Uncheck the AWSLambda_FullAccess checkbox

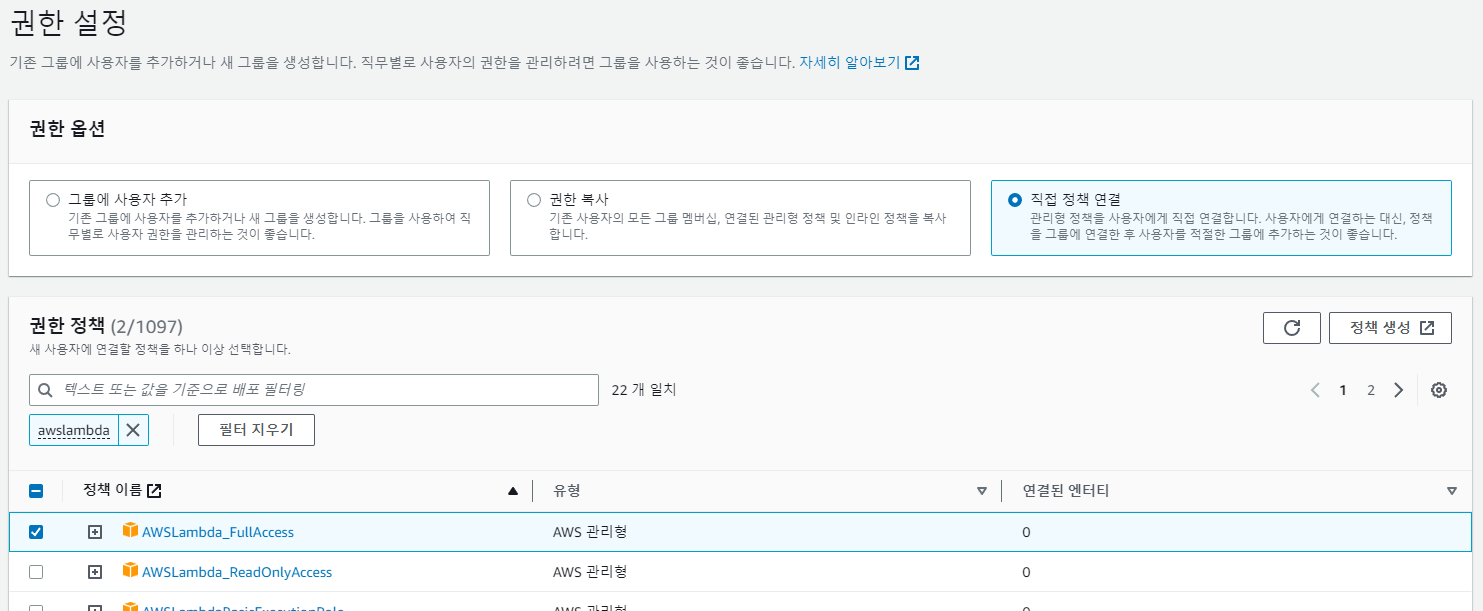click(36, 532)
